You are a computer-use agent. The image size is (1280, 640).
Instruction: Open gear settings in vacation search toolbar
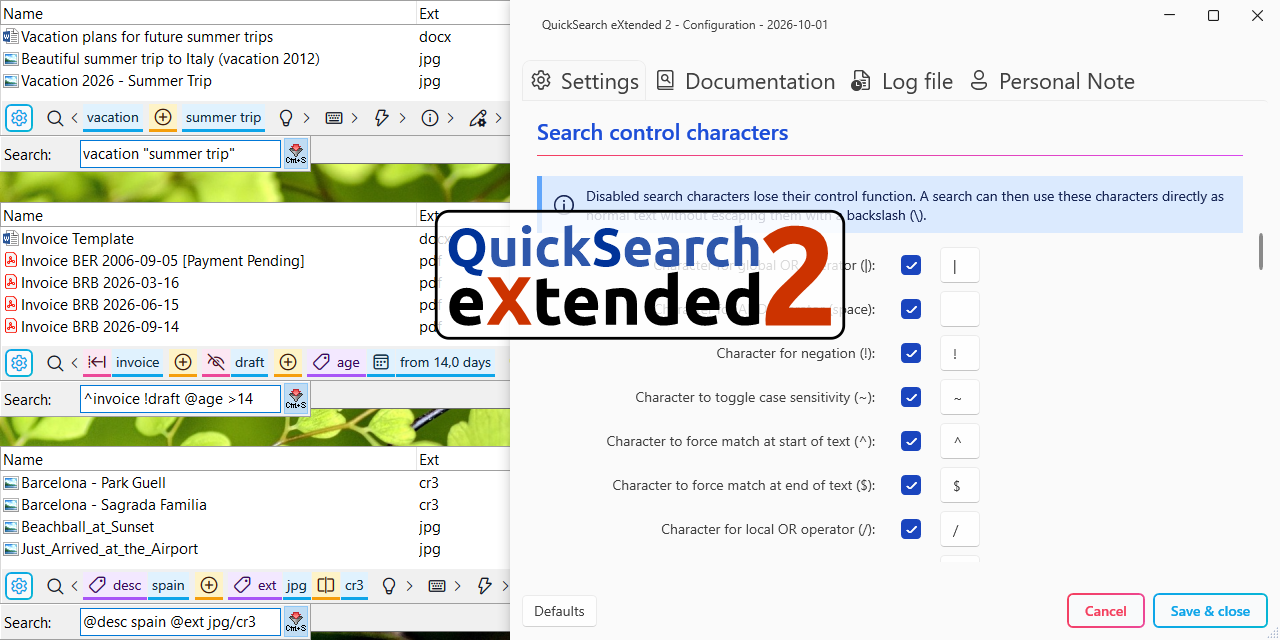click(x=20, y=118)
